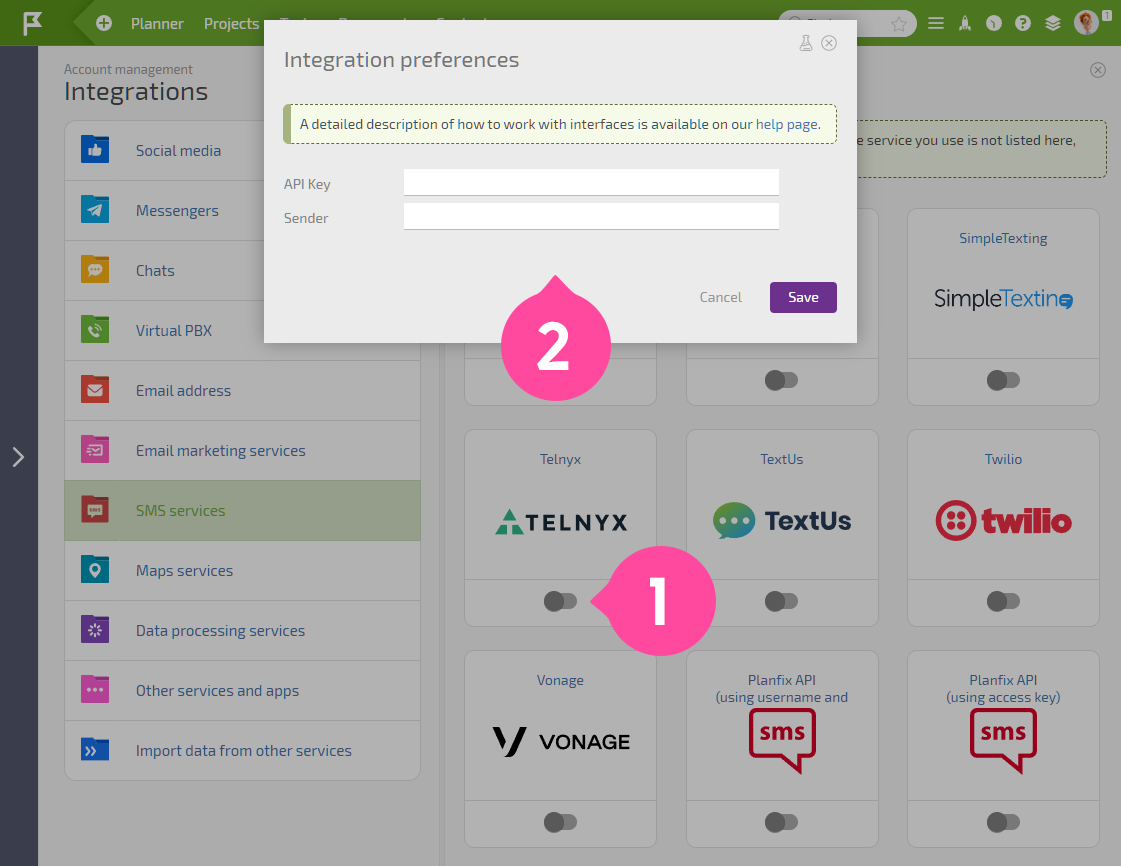Viewport: 1121px width, 866px height.
Task: Click the Data processing services icon
Action: point(95,630)
